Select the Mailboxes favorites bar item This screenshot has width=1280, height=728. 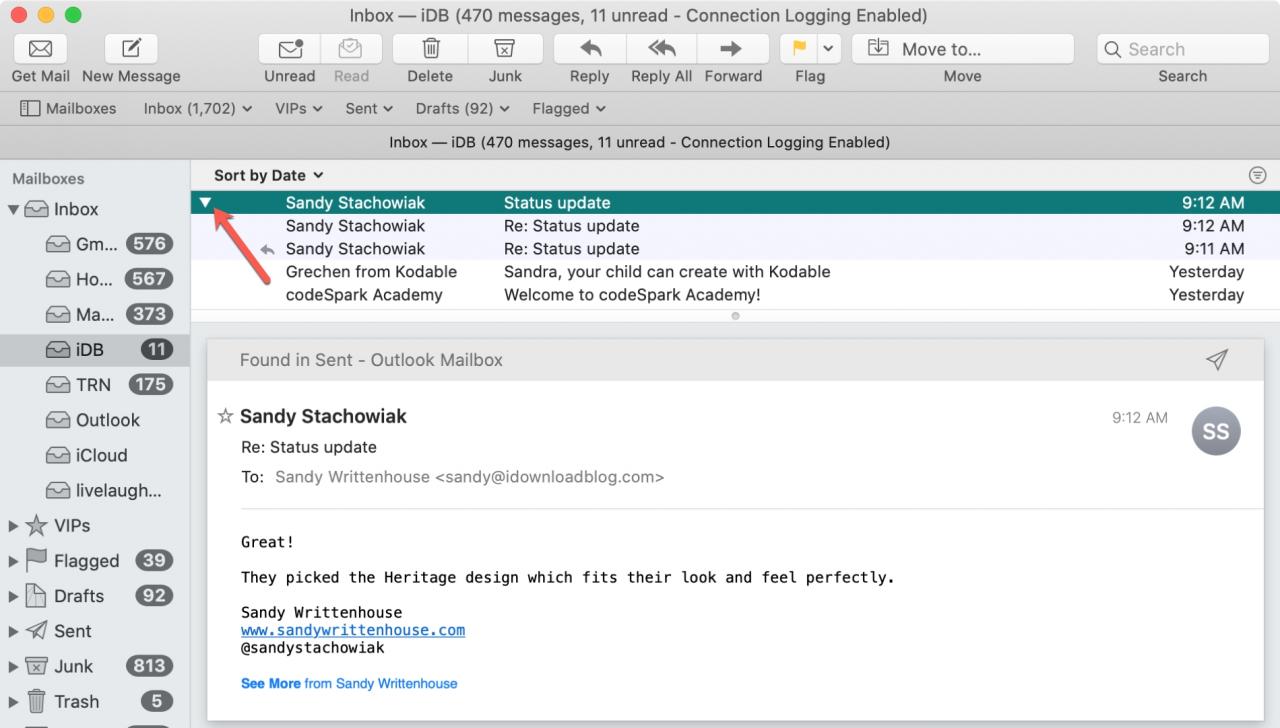coord(68,108)
